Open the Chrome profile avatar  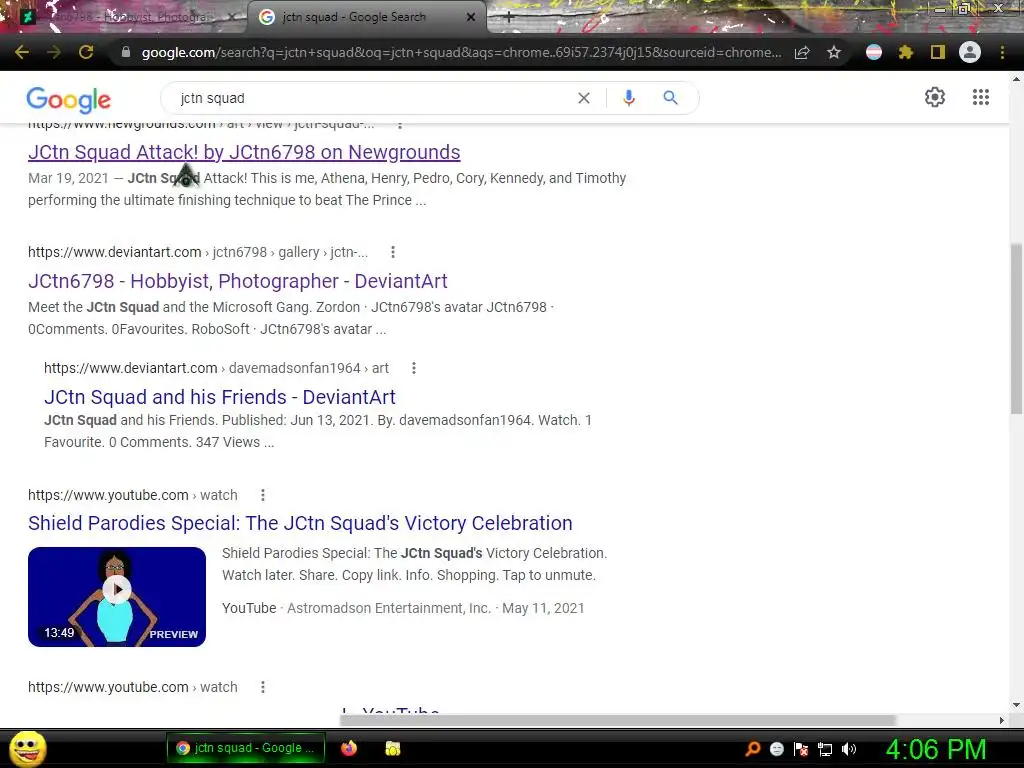[x=970, y=52]
